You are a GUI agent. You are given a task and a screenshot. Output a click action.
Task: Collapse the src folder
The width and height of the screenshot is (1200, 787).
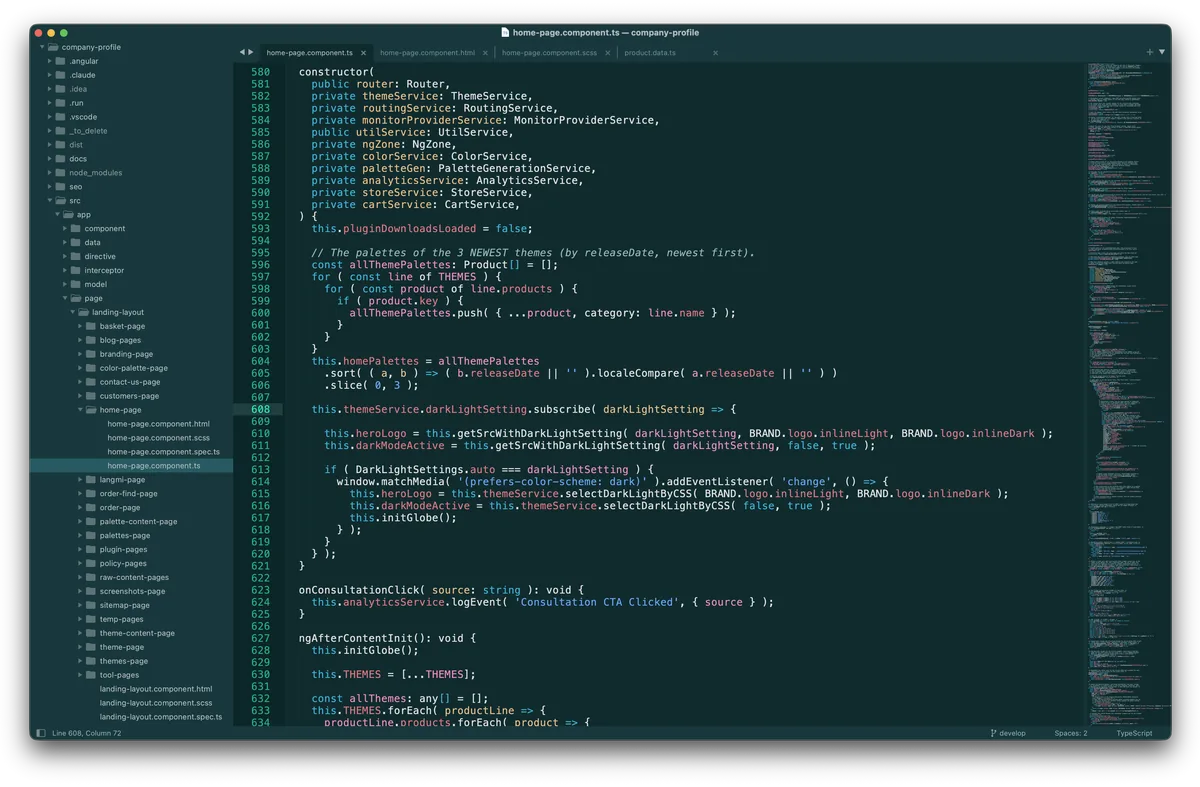click(x=50, y=201)
